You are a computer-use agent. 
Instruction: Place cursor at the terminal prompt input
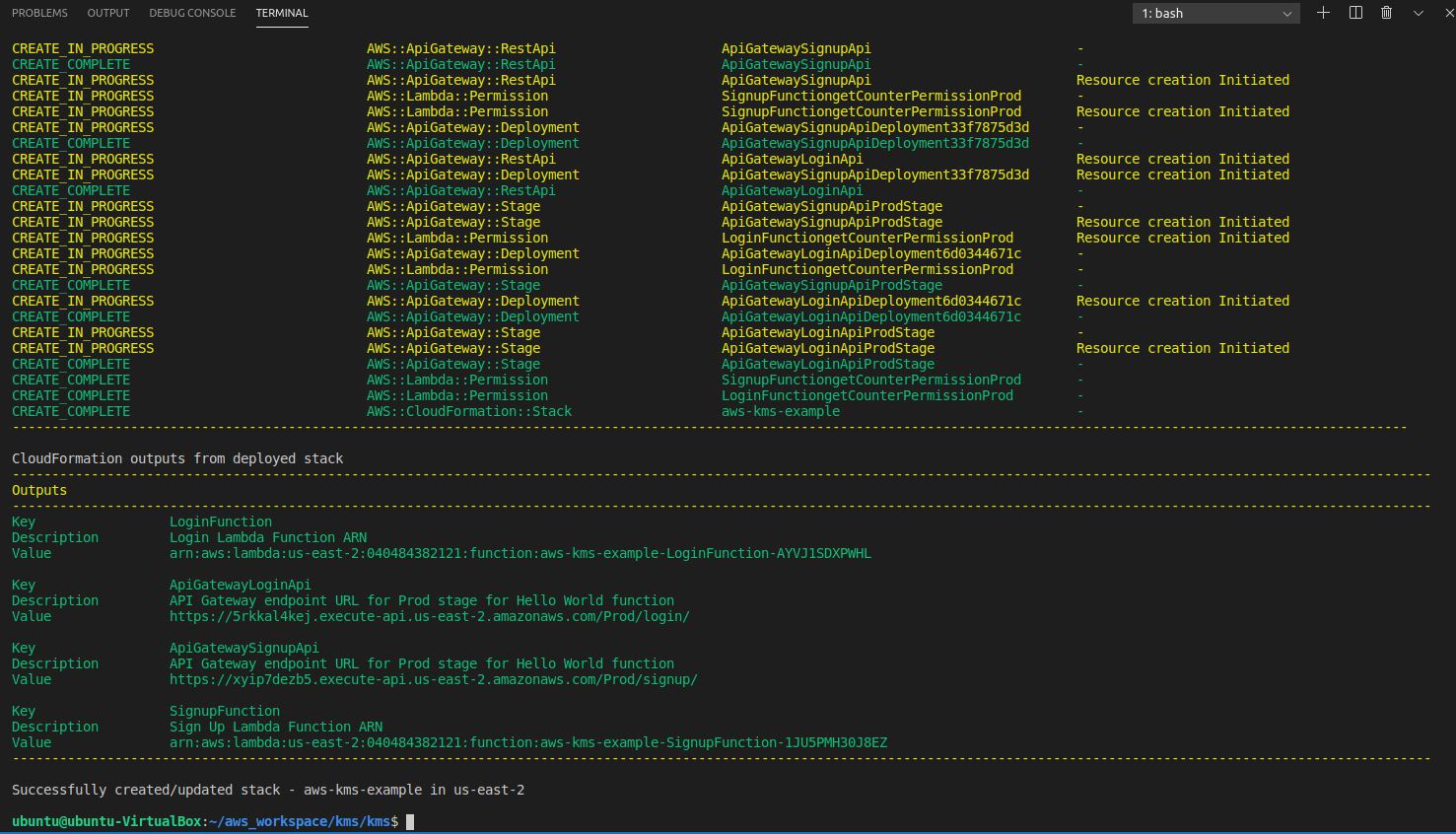[x=410, y=821]
